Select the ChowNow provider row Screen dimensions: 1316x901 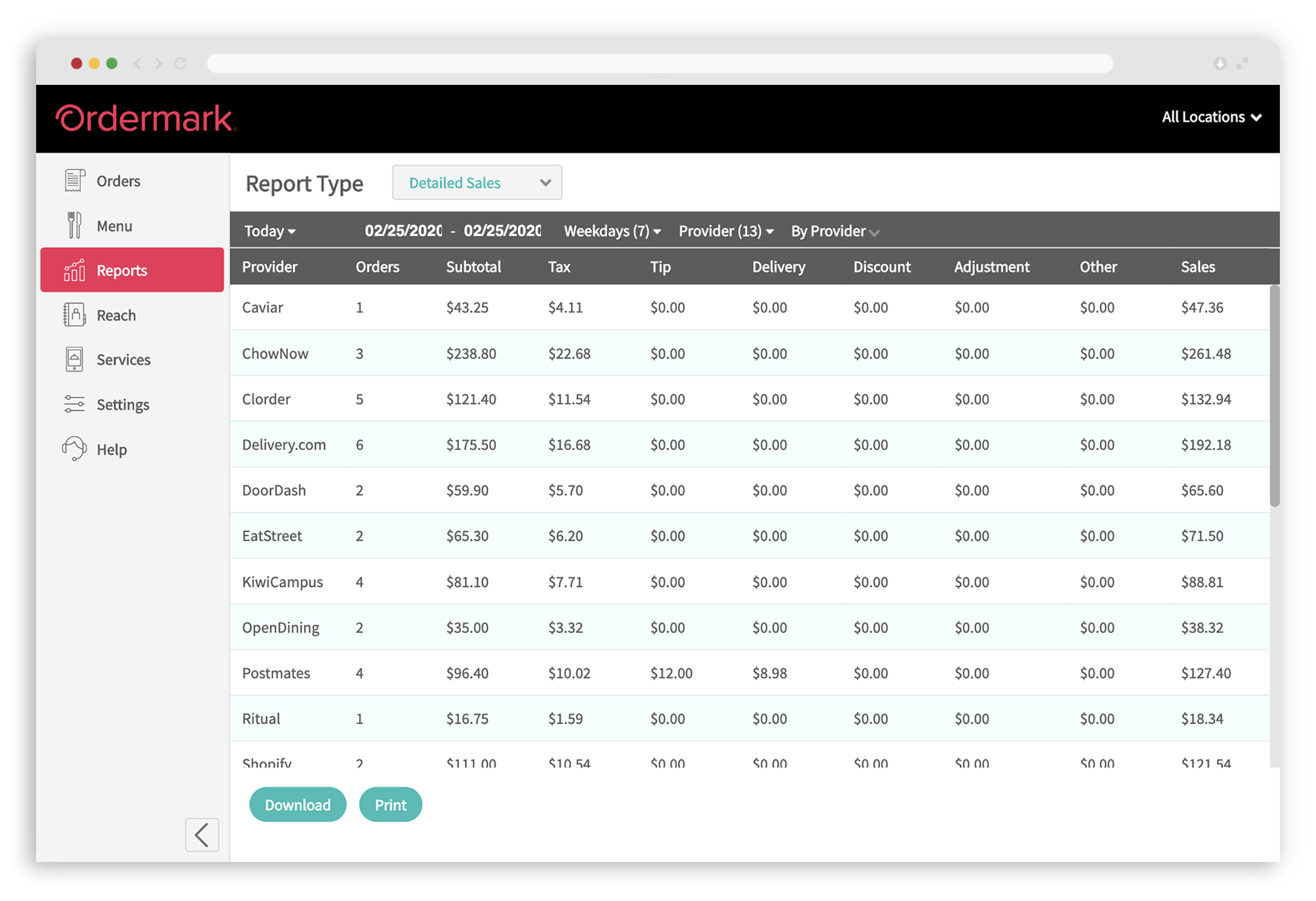click(x=750, y=353)
